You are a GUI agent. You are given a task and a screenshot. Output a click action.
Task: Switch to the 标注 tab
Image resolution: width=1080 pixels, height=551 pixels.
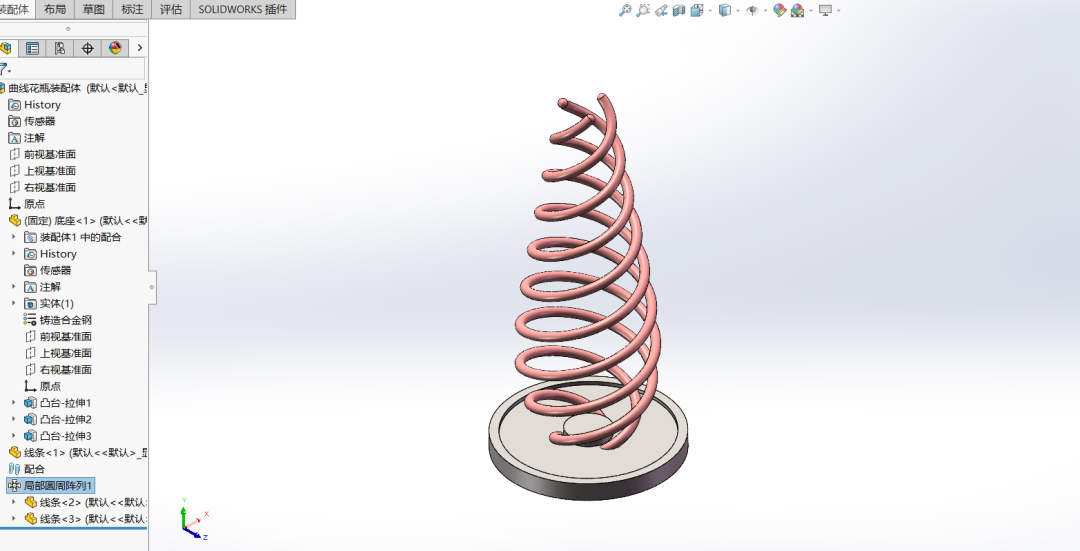click(132, 9)
